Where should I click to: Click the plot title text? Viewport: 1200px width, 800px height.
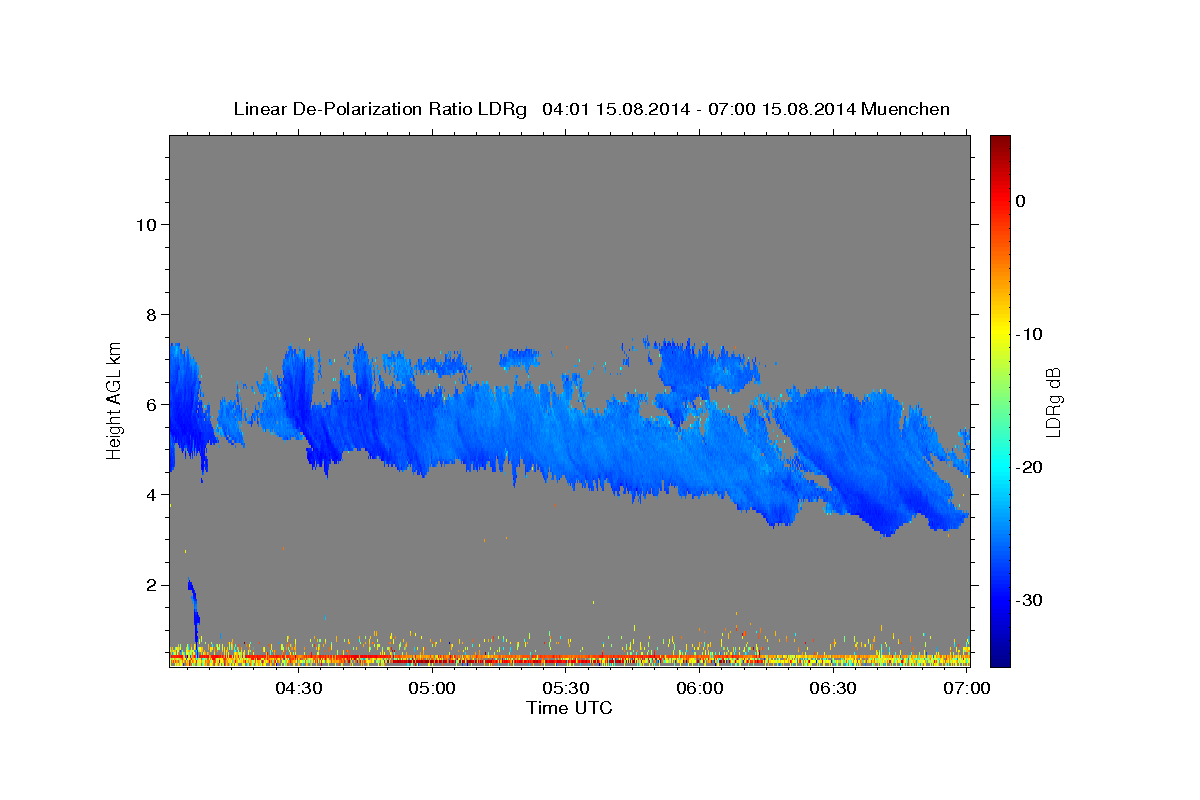tap(591, 109)
